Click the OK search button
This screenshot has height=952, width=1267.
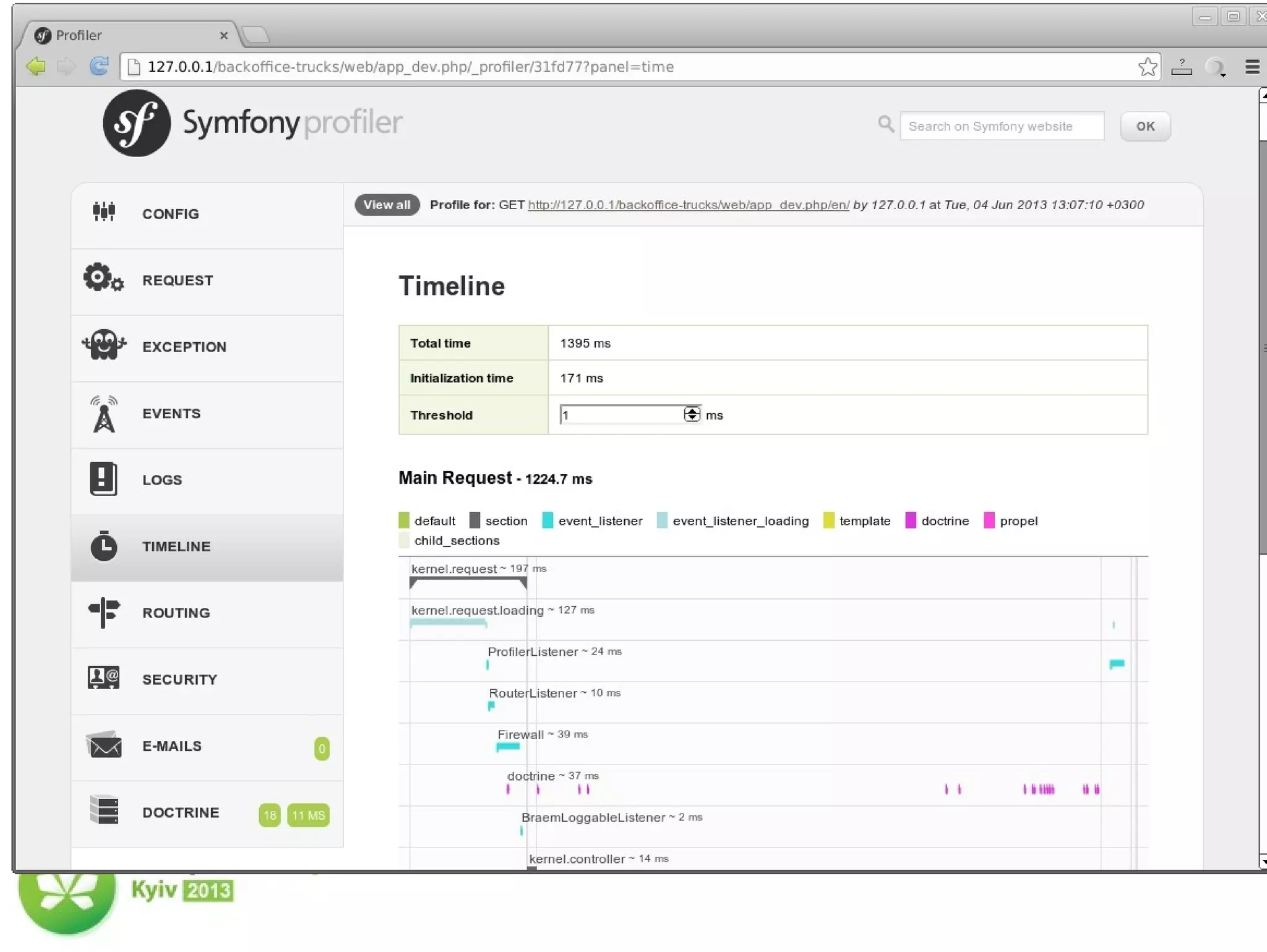point(1145,126)
